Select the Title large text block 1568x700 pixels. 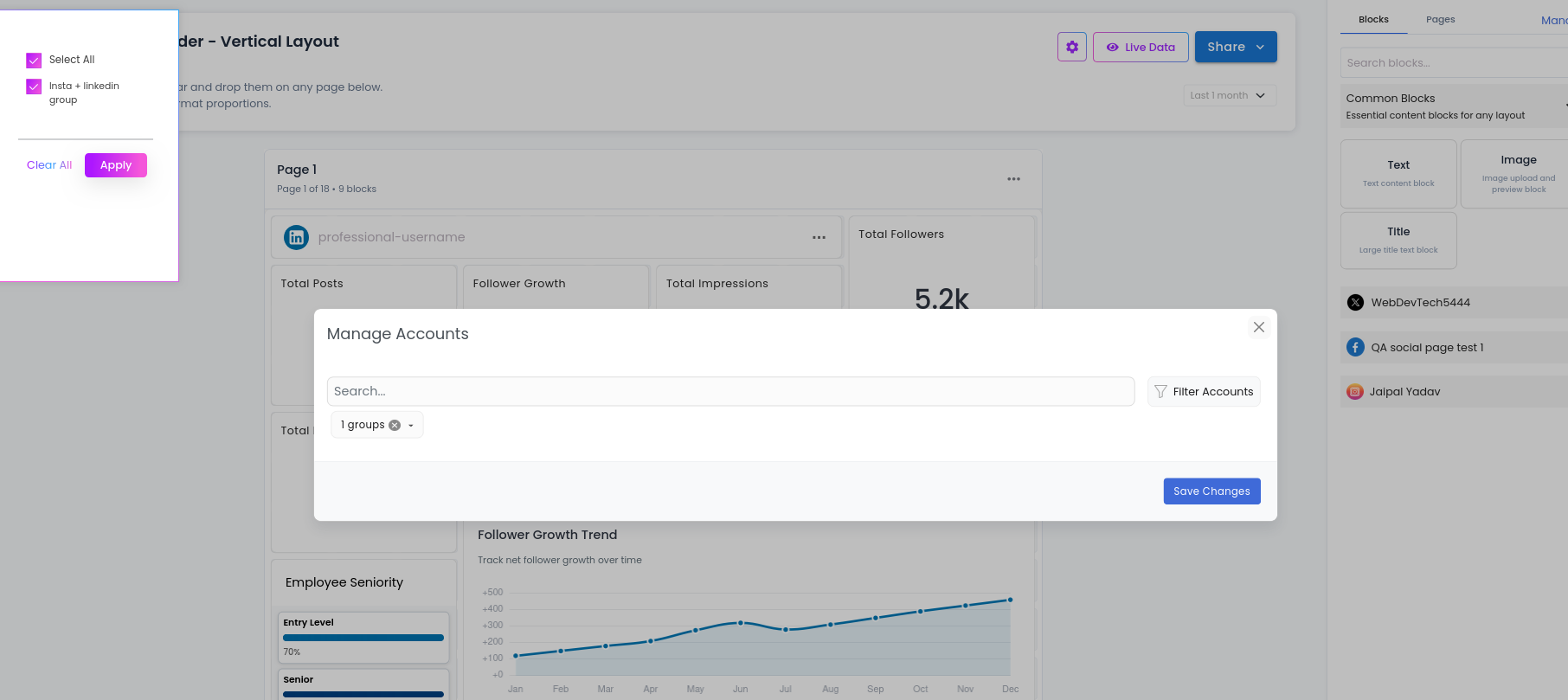point(1398,241)
